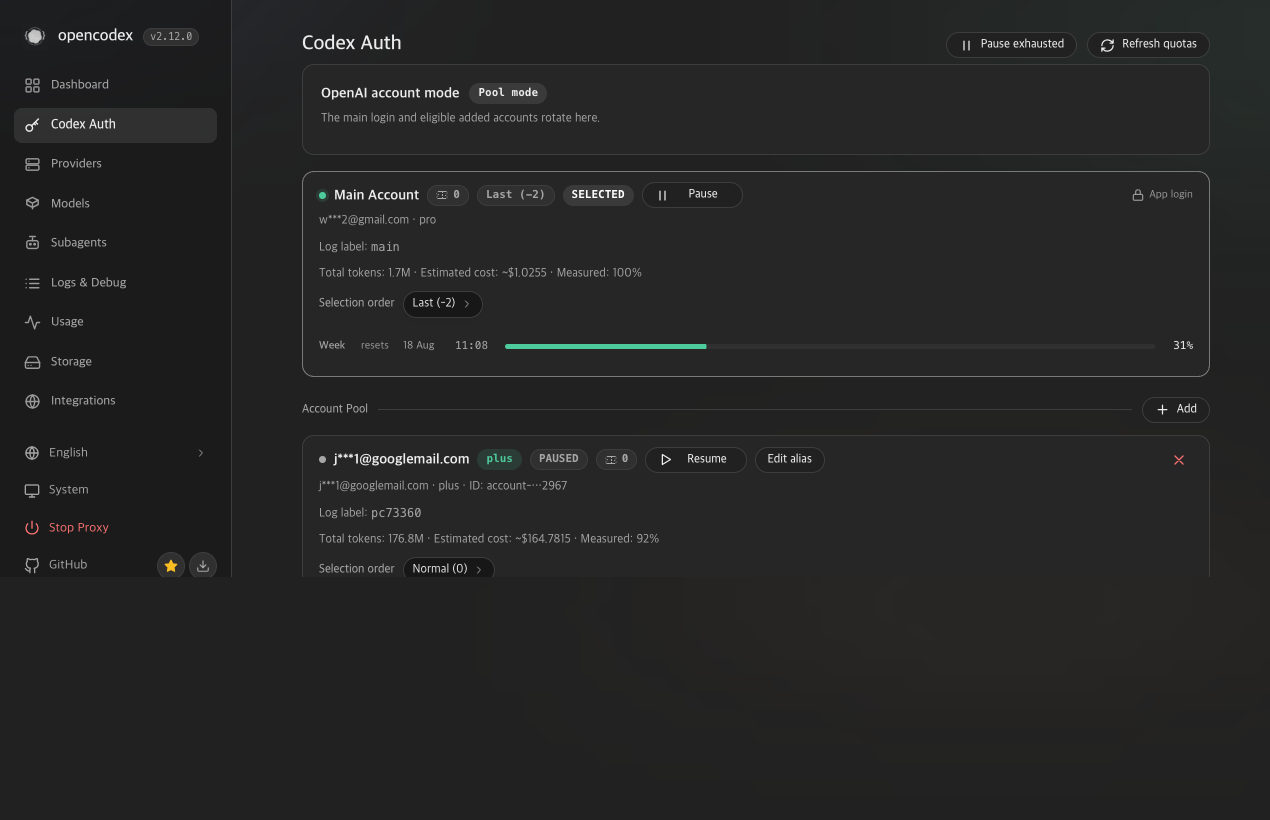Navigate to Subagents
The height and width of the screenshot is (820, 1270).
(x=115, y=243)
